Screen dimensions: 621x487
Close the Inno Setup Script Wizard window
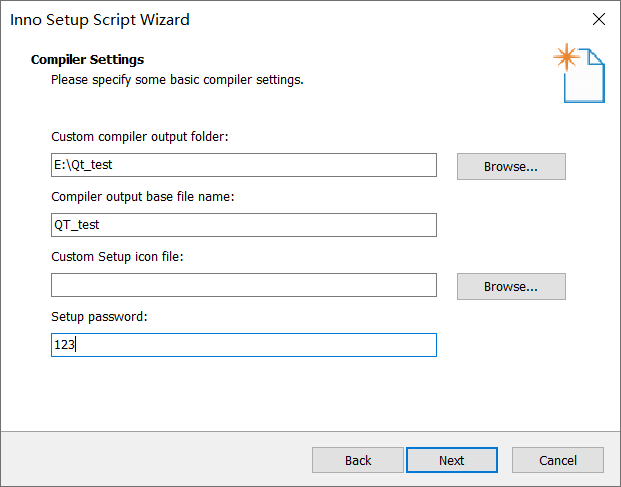[598, 19]
